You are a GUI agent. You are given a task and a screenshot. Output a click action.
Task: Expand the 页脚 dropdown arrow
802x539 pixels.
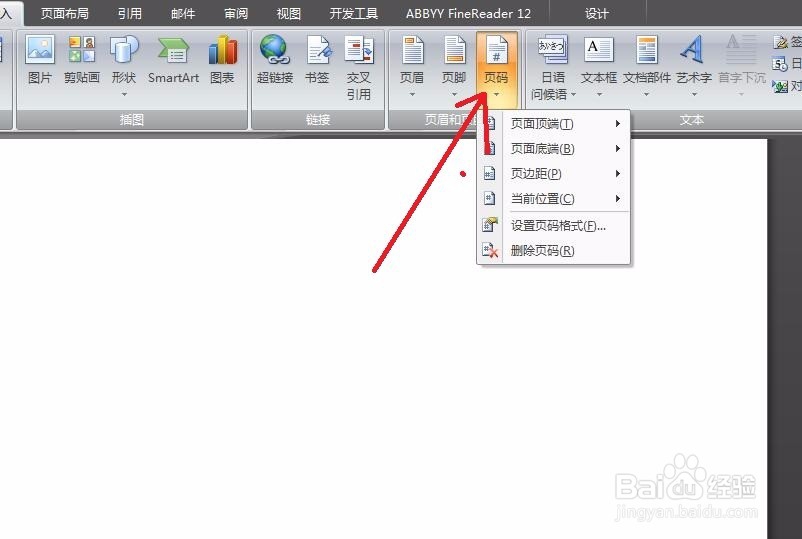pos(454,95)
